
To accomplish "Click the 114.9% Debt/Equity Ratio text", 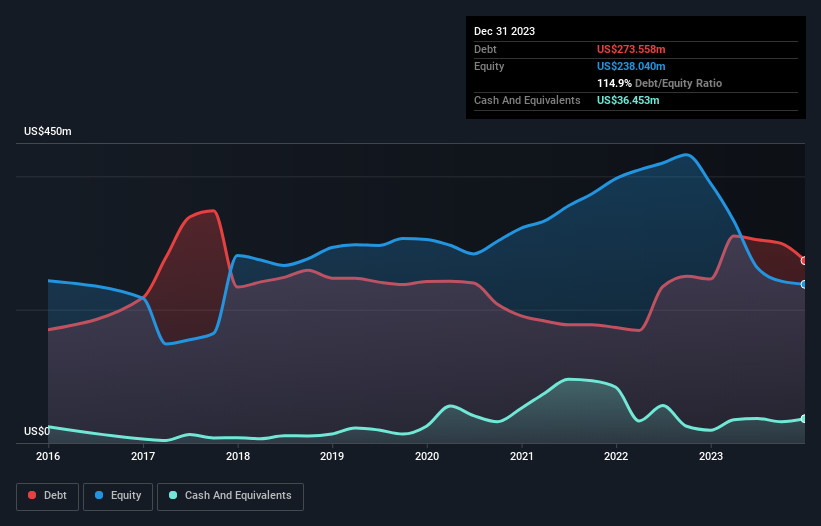I will point(659,83).
